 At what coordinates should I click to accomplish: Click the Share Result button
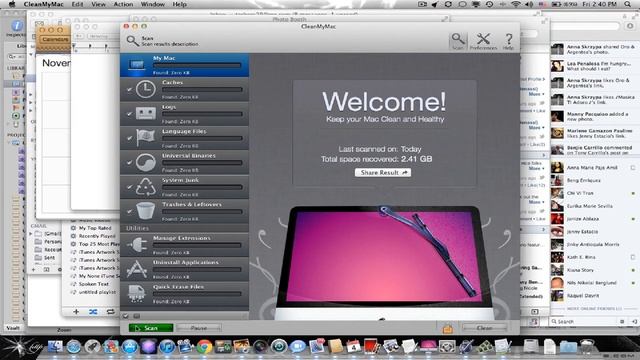click(x=383, y=173)
